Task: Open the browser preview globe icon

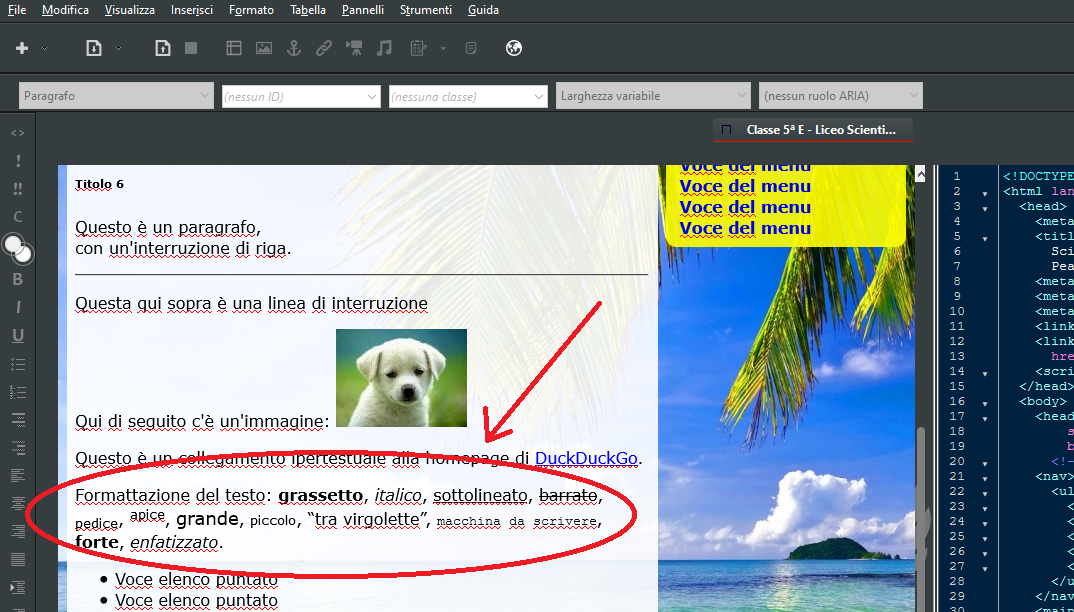Action: tap(514, 48)
